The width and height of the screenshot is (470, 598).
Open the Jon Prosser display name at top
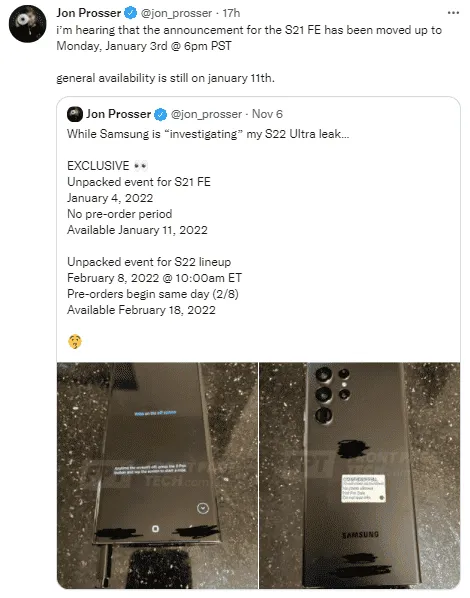pos(89,13)
